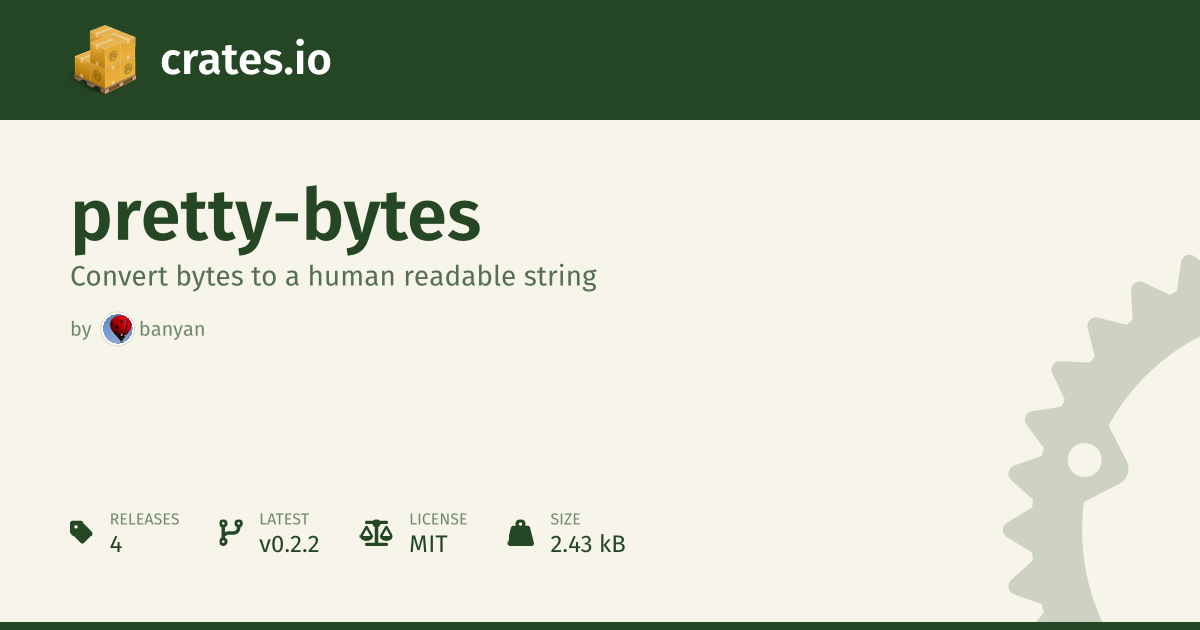Image resolution: width=1200 pixels, height=630 pixels.
Task: Click the size weight icon
Action: pos(521,532)
